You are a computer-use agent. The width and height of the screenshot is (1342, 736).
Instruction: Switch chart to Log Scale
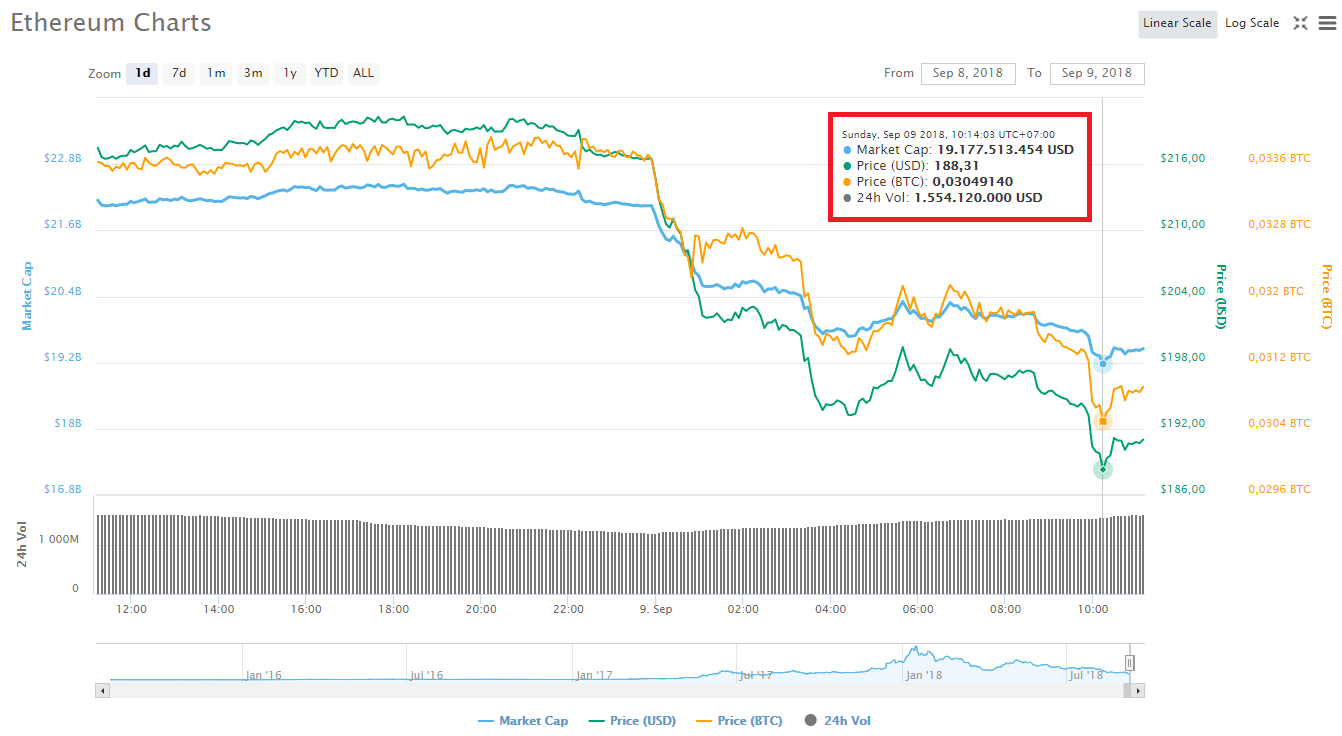(1252, 23)
